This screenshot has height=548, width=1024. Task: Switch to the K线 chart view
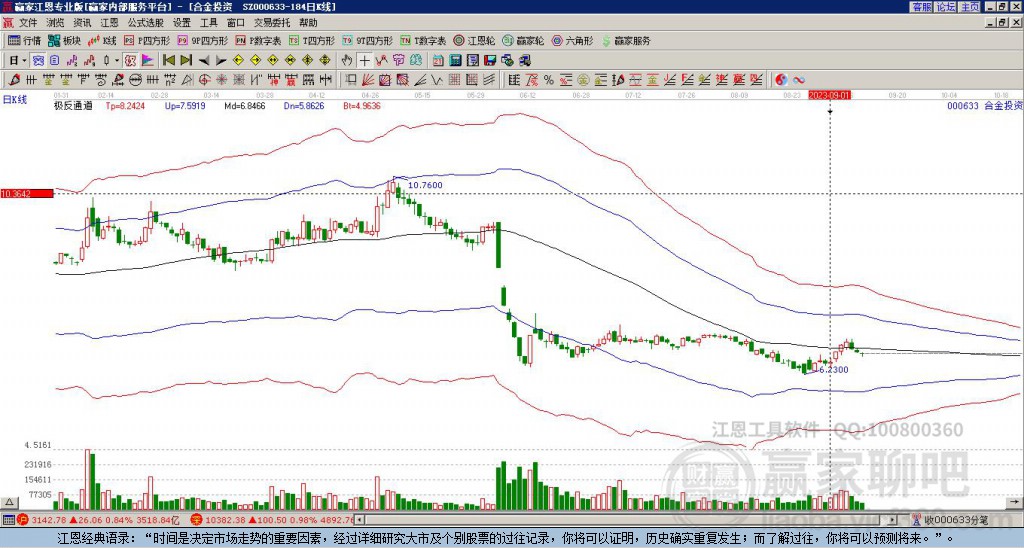coord(102,40)
